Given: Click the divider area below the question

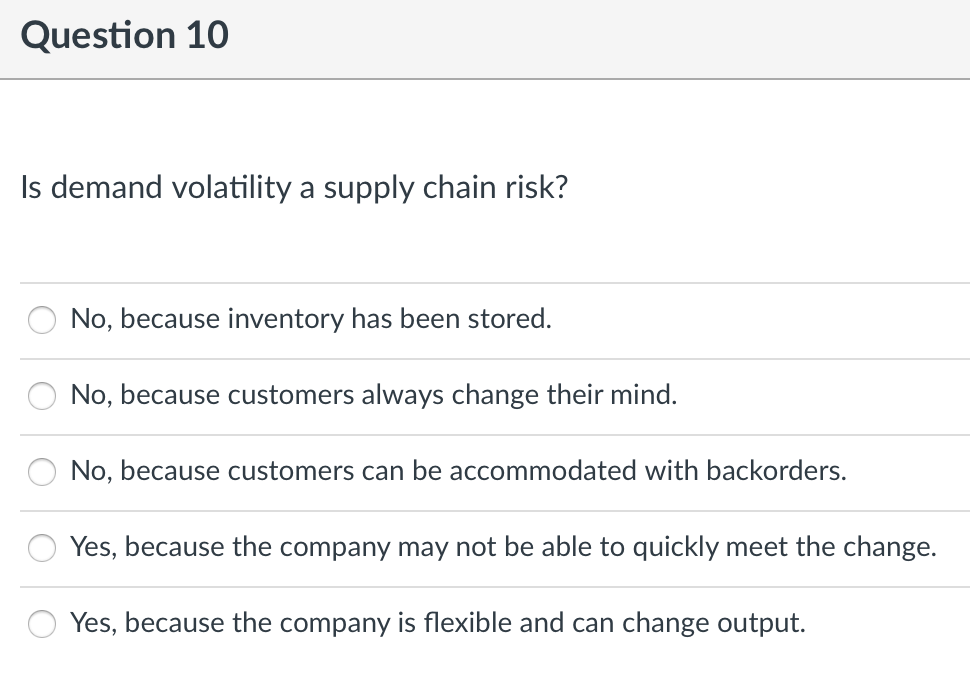Looking at the screenshot, I should (485, 282).
